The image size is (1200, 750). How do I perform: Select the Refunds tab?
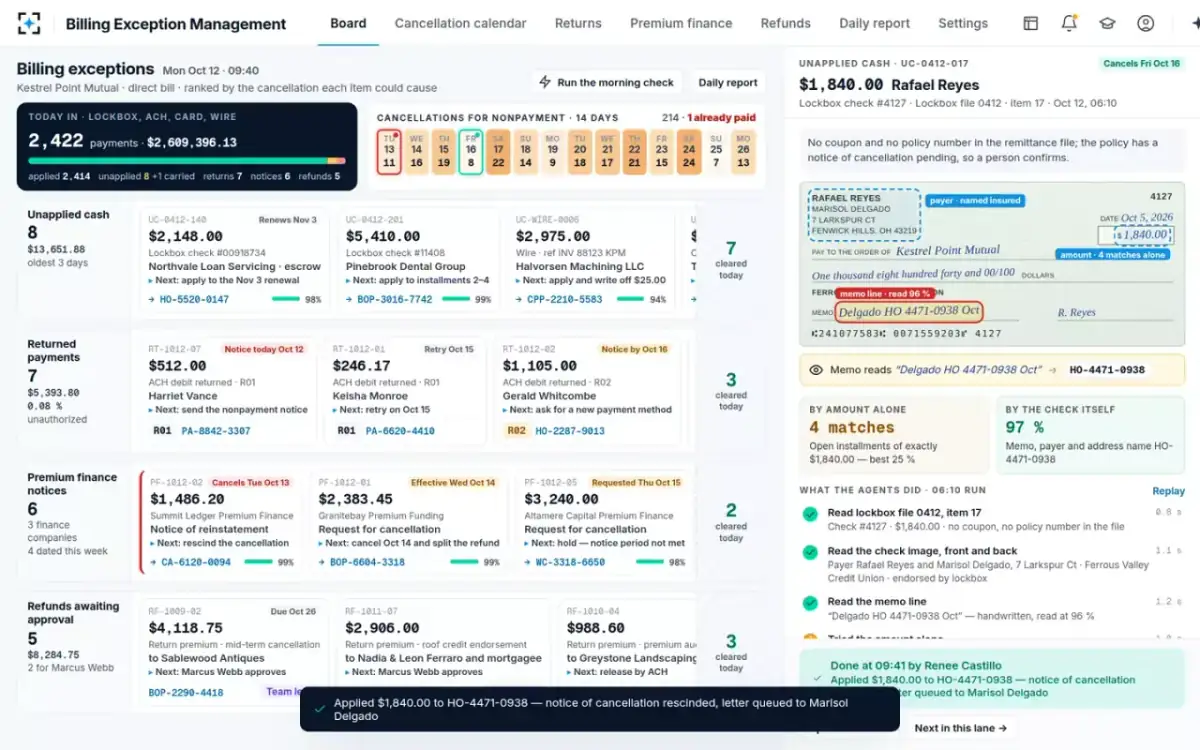point(786,23)
